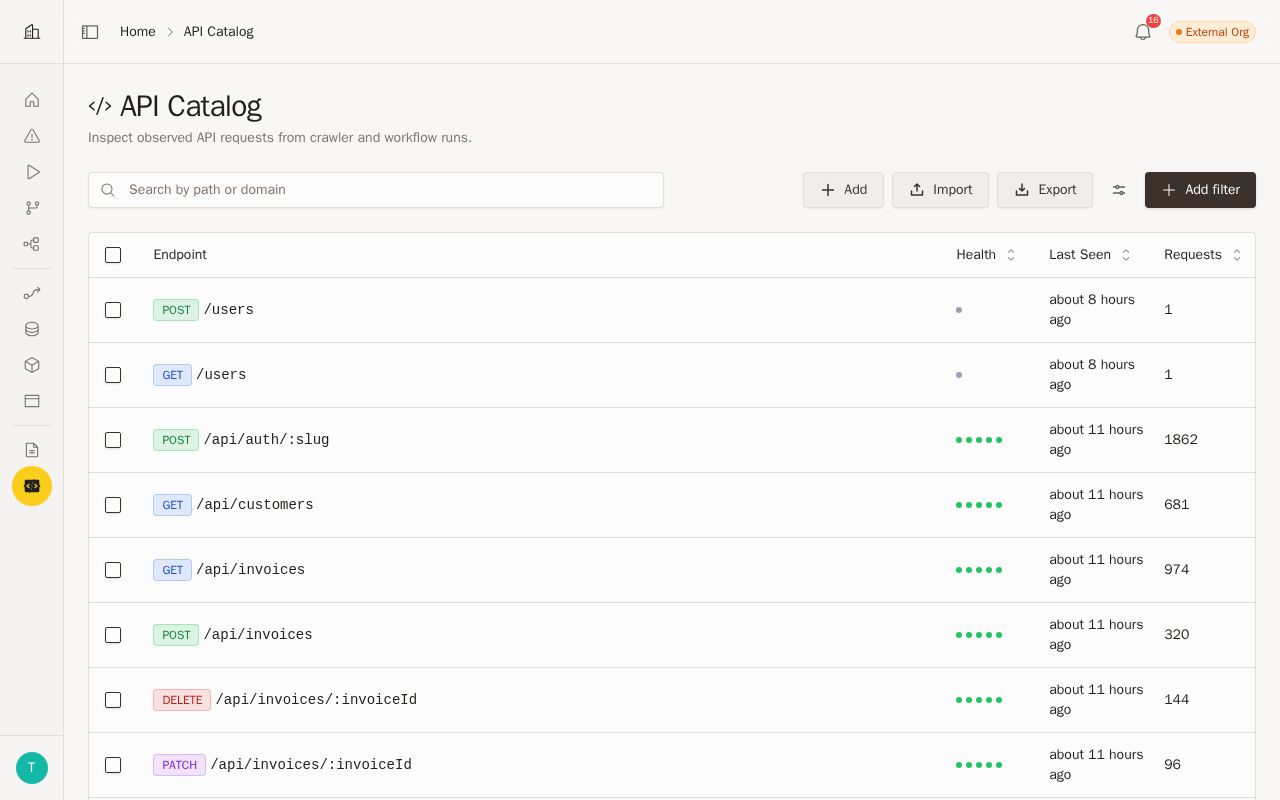Go to Home sidebar icon
Screen dimensions: 1280x800
point(32,100)
